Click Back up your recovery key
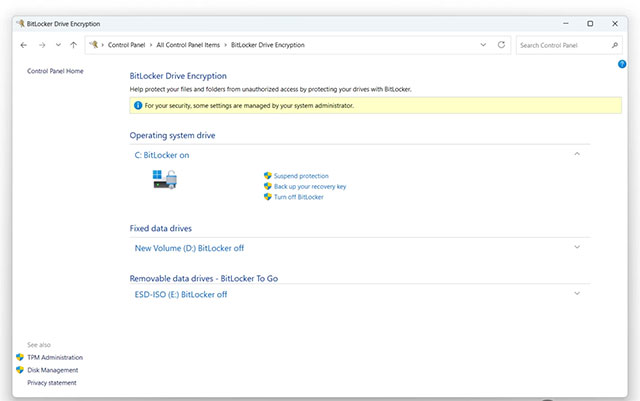Screen dimensions: 640x401 pyautogui.click(x=310, y=187)
